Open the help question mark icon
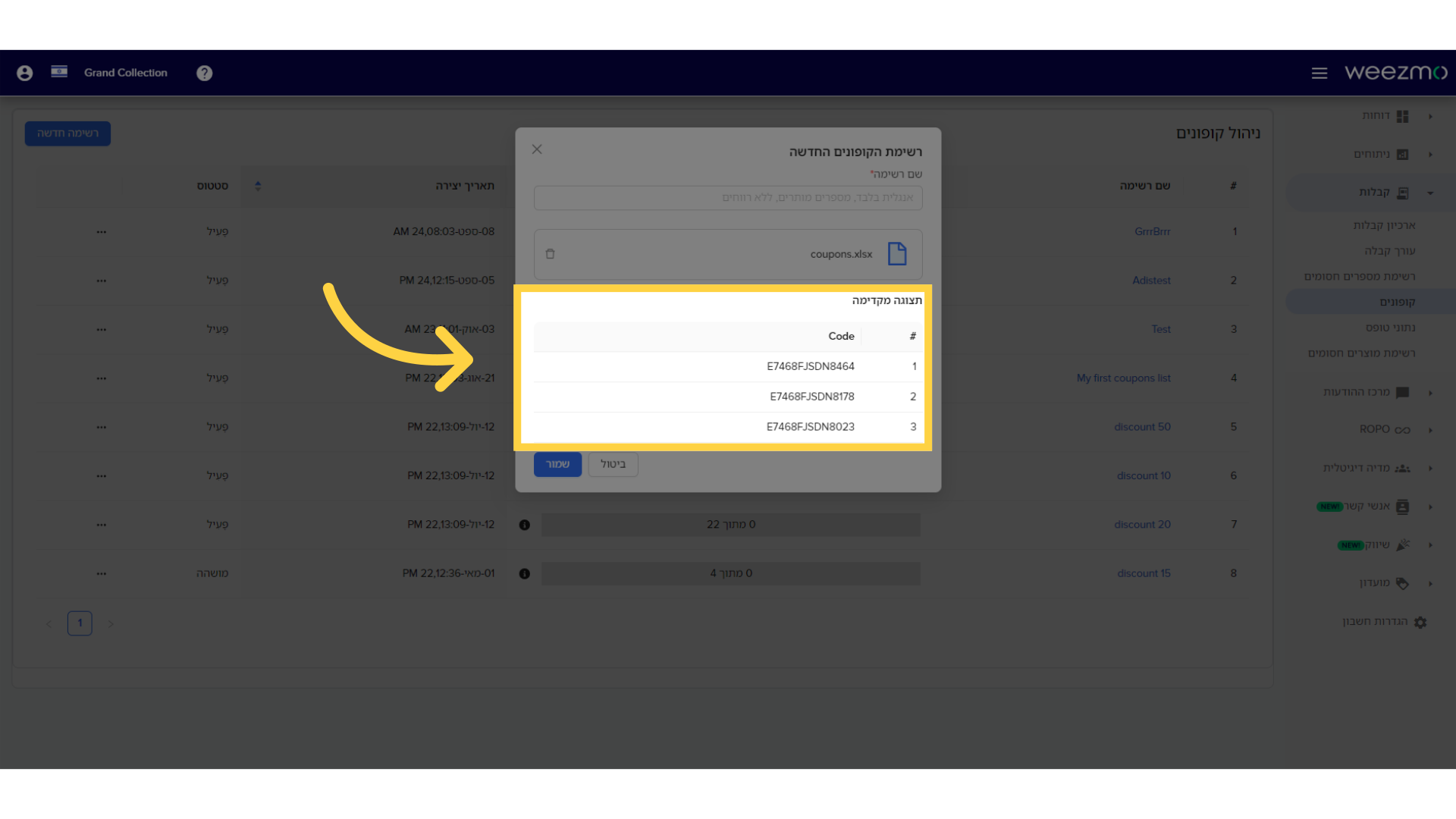This screenshot has width=1456, height=819. (204, 73)
